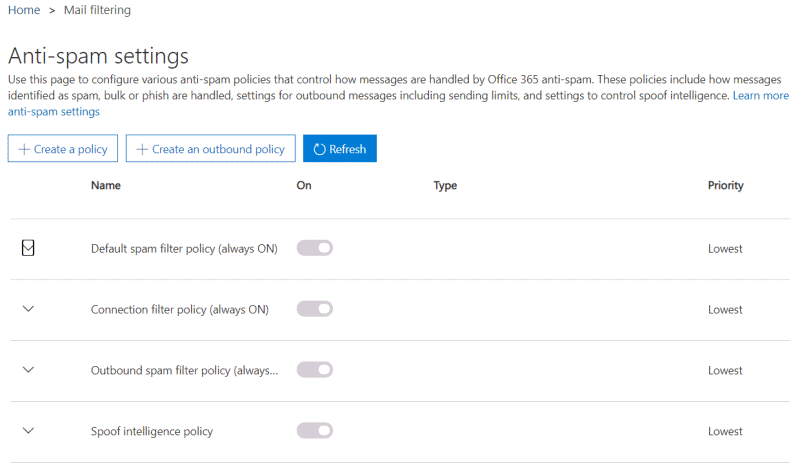
Task: Expand the Default spam filter policy row
Action: (28, 248)
